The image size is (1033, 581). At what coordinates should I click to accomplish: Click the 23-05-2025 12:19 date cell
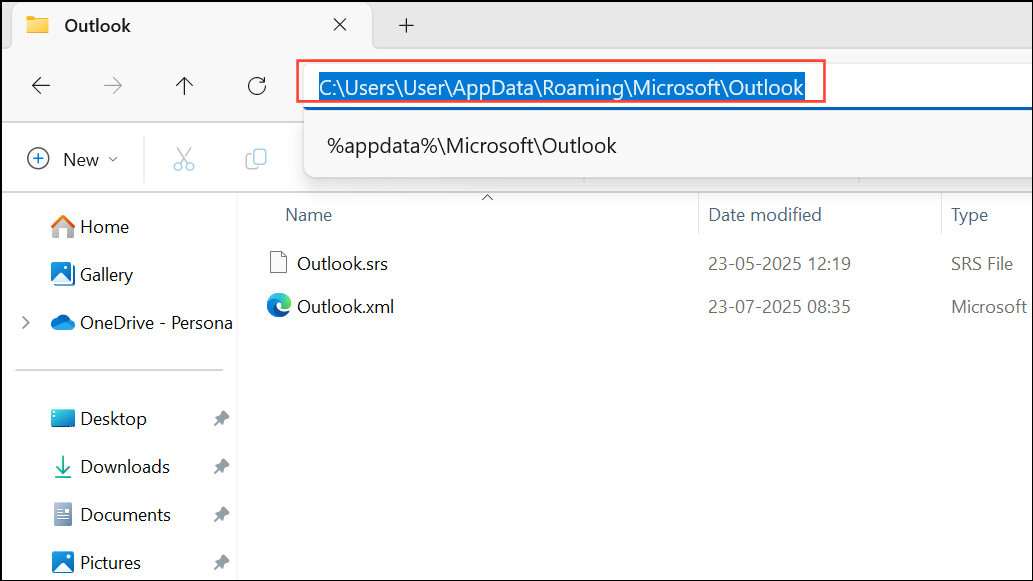[779, 264]
